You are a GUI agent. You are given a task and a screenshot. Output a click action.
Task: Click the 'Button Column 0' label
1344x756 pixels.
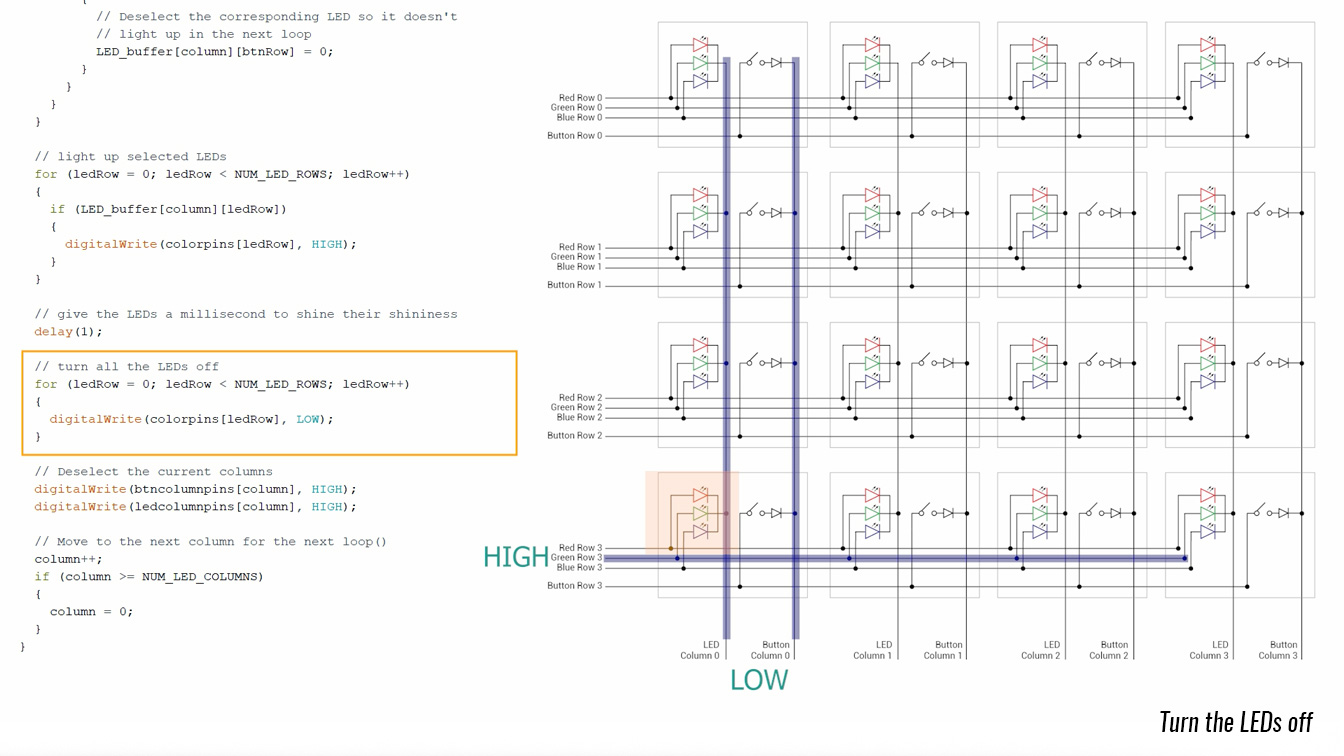point(771,650)
